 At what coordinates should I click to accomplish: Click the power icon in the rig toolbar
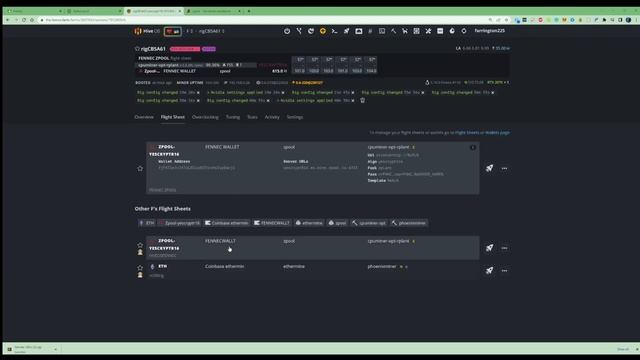287,31
